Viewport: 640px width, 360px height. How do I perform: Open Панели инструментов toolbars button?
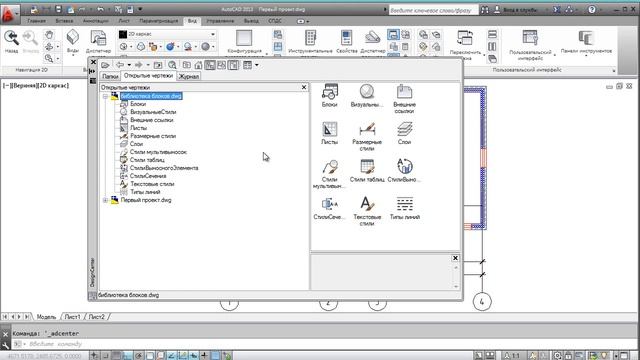586,42
